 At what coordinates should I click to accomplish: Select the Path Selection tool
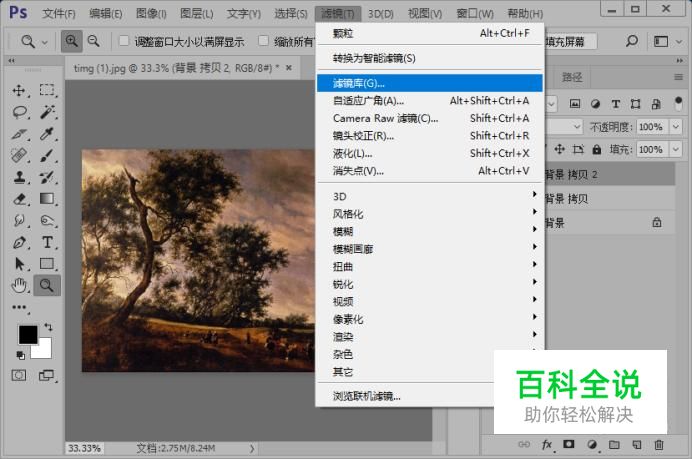click(x=19, y=264)
